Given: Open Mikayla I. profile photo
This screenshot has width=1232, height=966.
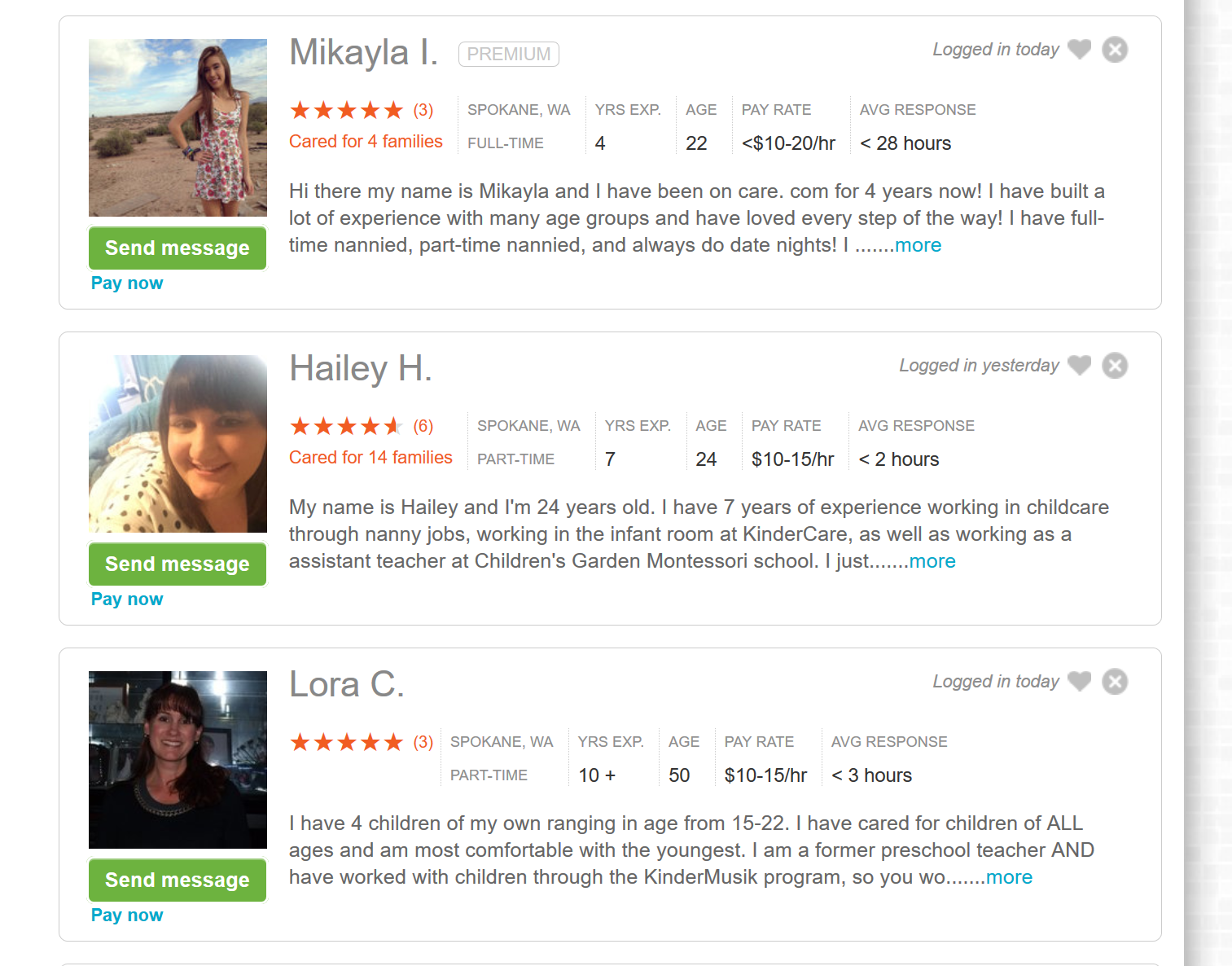Looking at the screenshot, I should [x=178, y=128].
